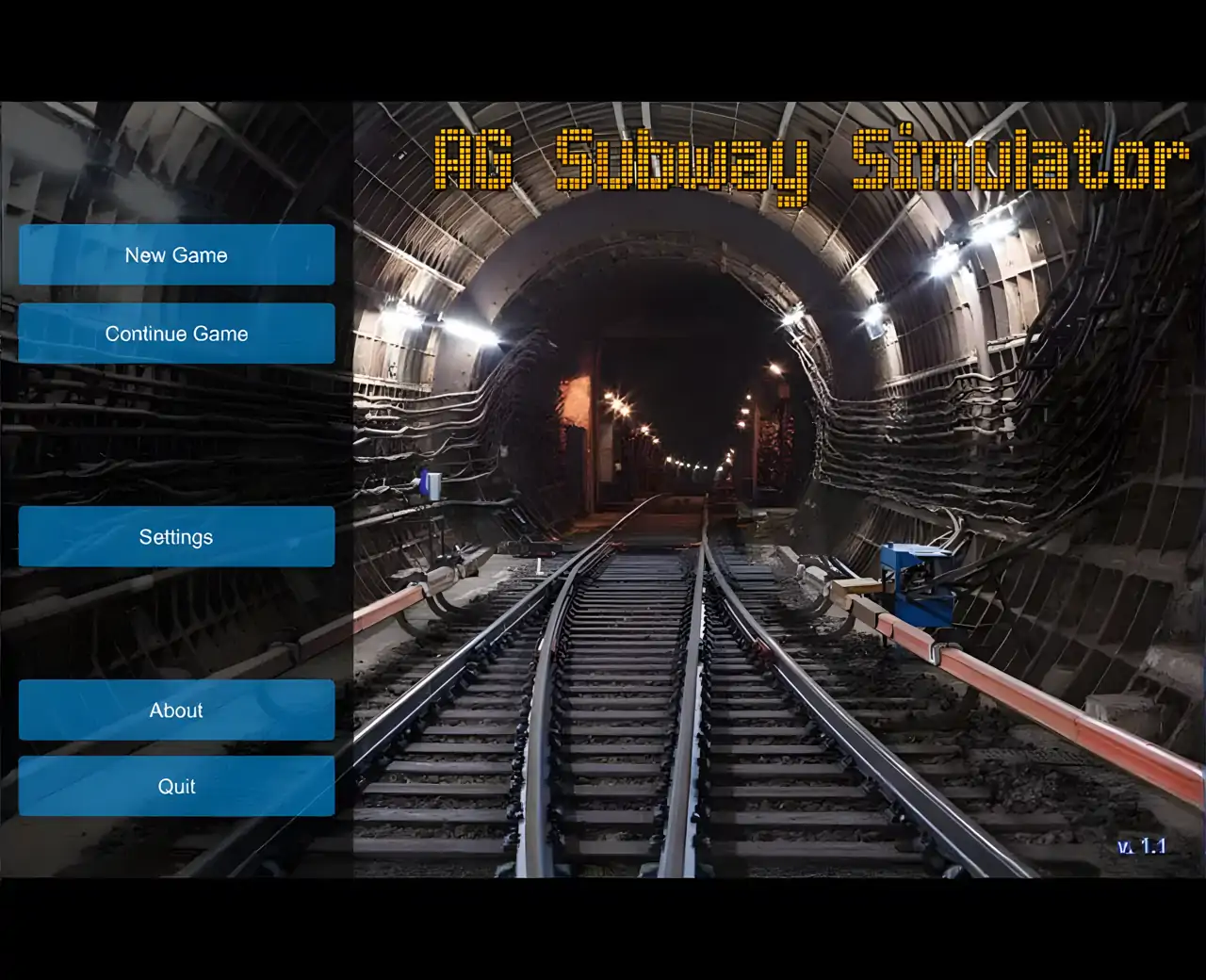The image size is (1206, 980).
Task: Open the About screen
Action: click(176, 710)
